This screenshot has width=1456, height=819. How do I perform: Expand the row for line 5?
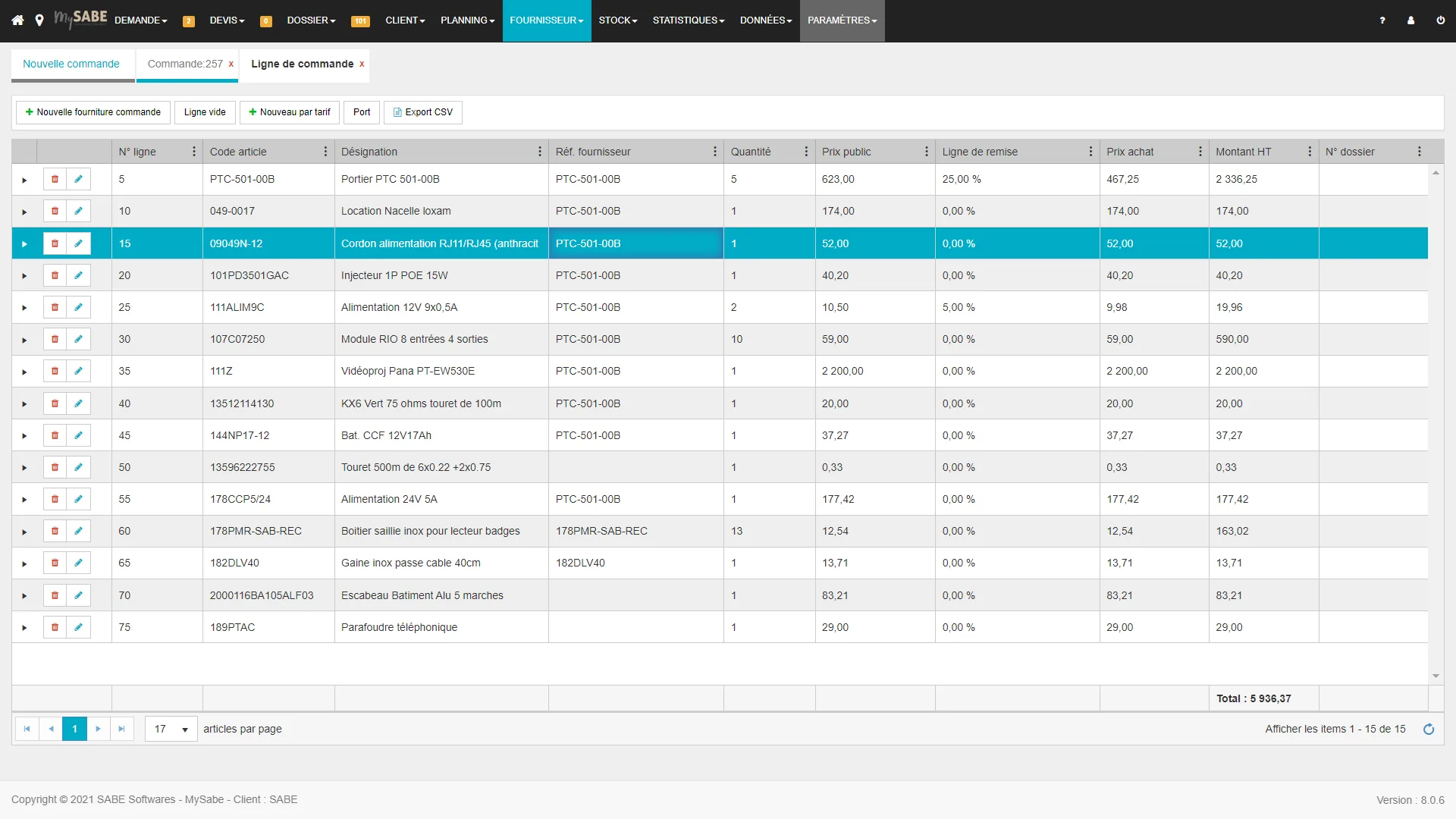(x=24, y=180)
